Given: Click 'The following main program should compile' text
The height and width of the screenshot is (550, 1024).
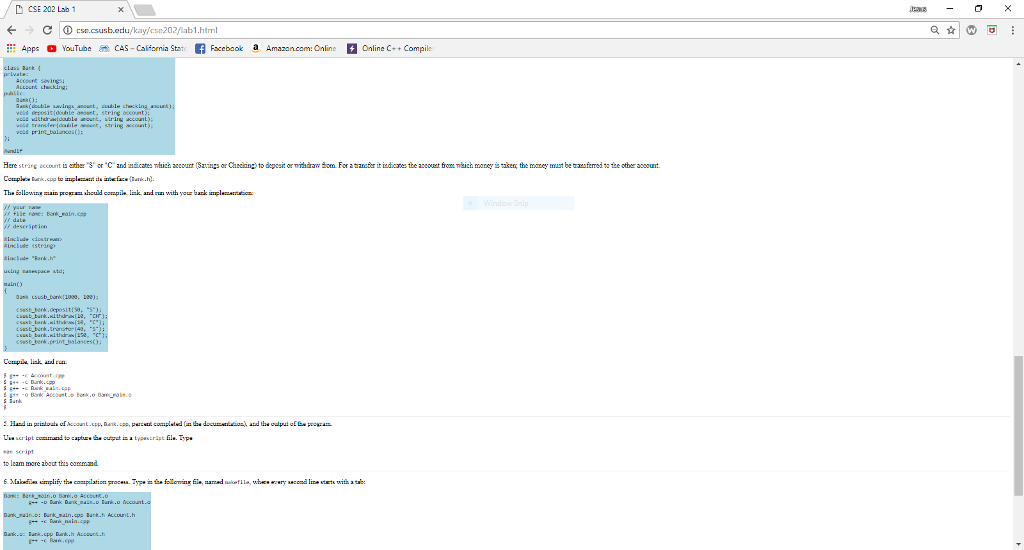Looking at the screenshot, I should 128,193.
